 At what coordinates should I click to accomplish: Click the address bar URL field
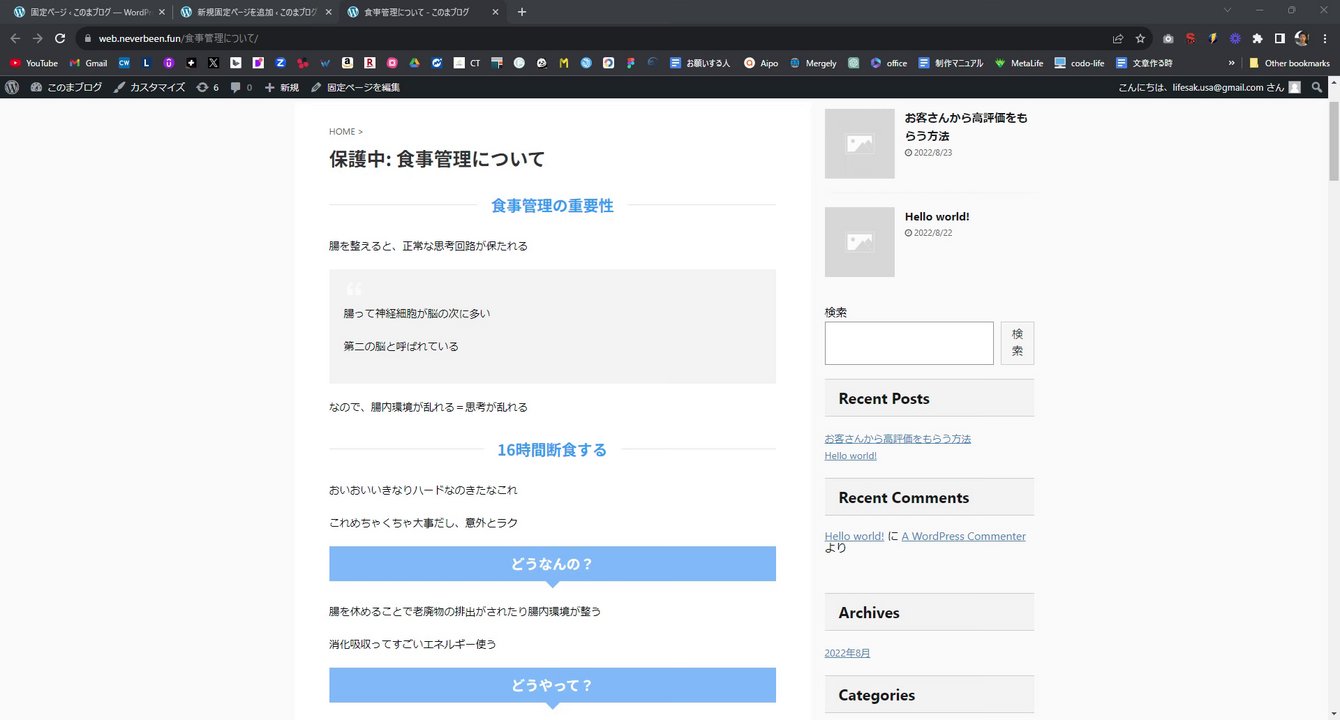point(600,38)
